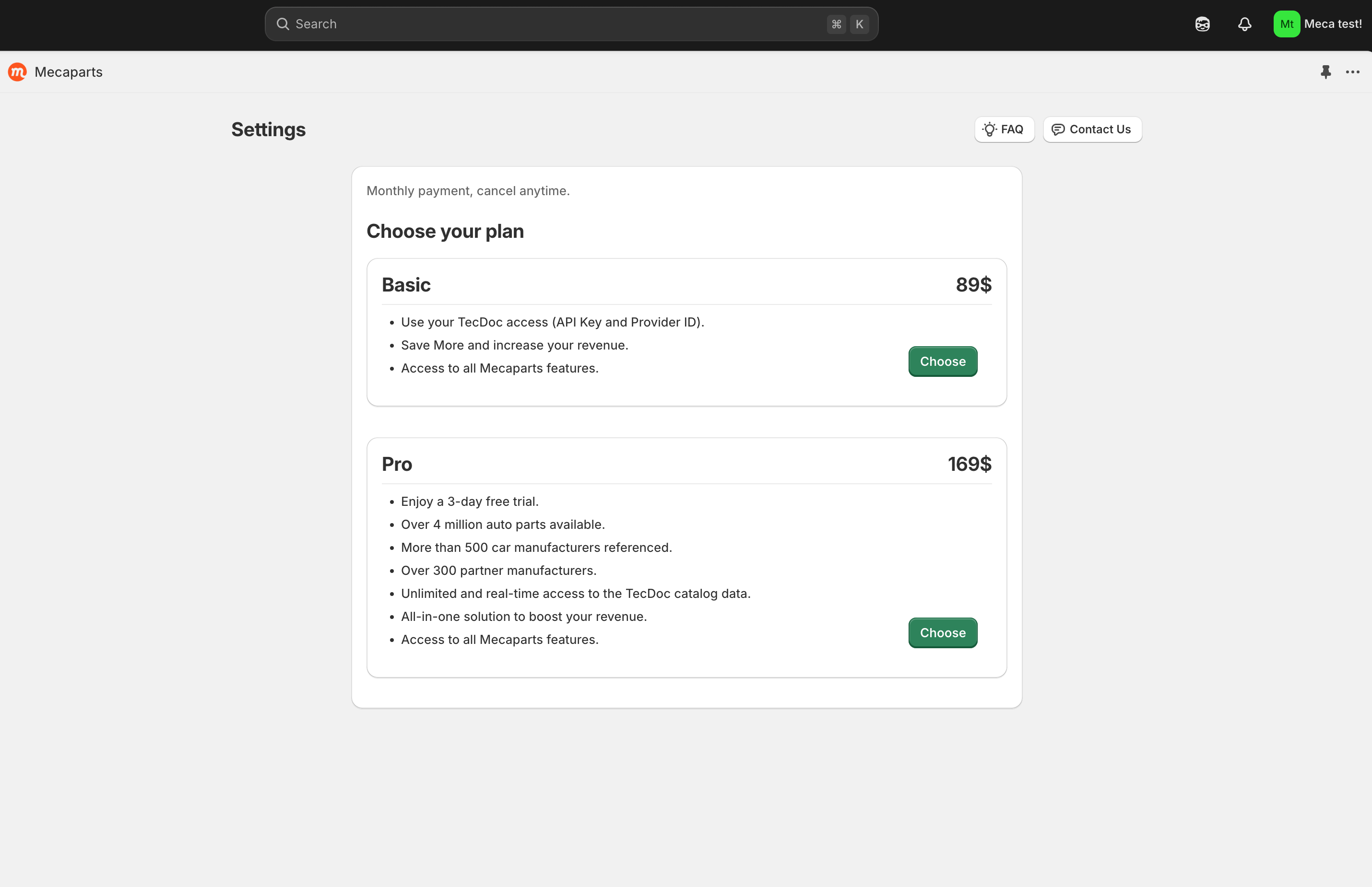Click the Settings heading
This screenshot has height=887, width=1372.
pos(269,129)
